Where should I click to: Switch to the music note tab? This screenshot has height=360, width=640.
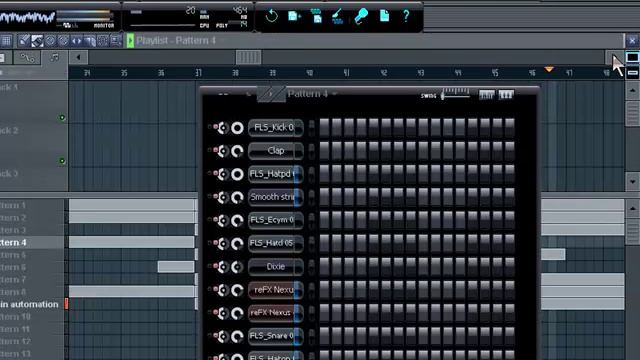click(54, 58)
